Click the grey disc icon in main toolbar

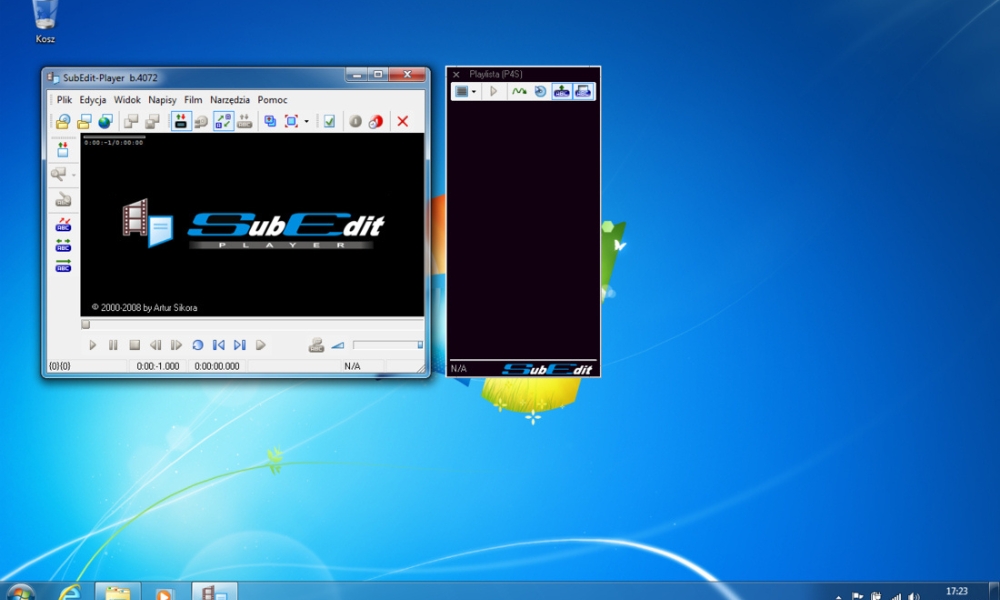202,121
